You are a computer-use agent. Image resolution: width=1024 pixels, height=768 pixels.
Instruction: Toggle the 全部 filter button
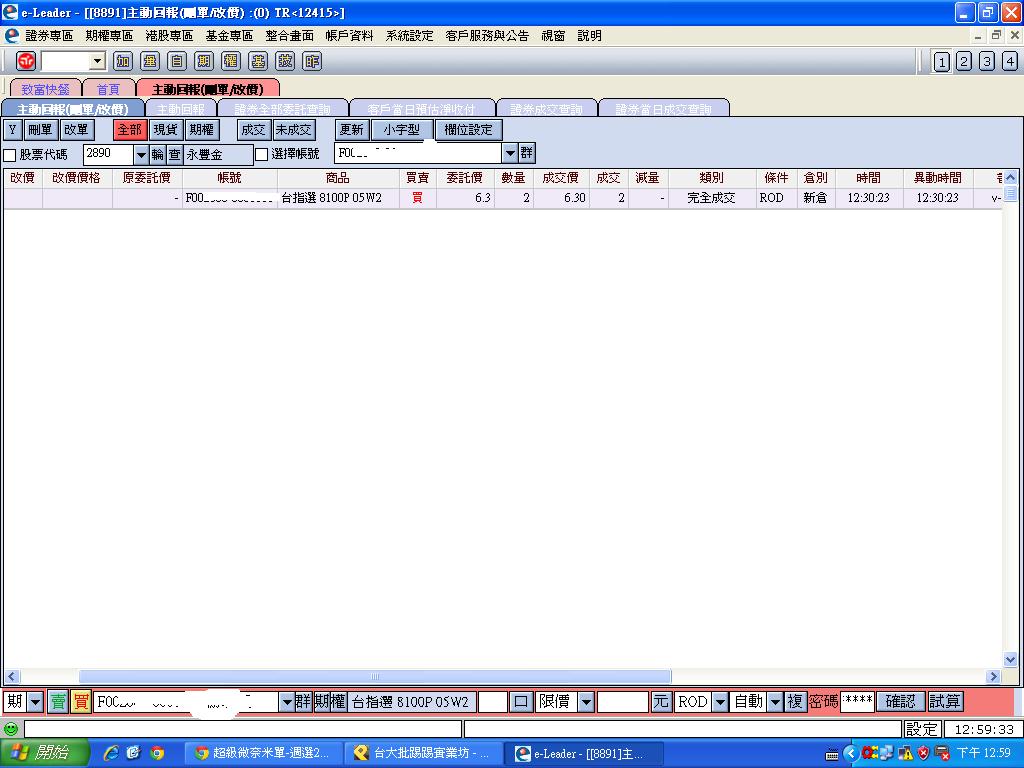click(129, 130)
